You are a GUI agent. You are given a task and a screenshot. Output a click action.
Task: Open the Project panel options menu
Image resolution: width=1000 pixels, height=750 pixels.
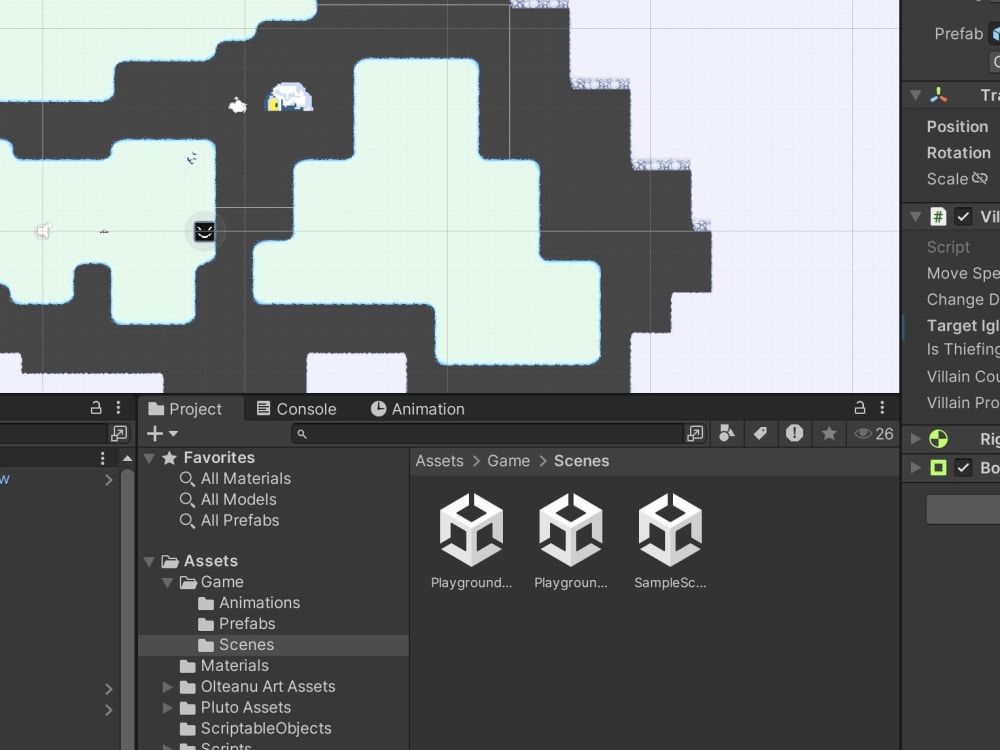pos(882,408)
